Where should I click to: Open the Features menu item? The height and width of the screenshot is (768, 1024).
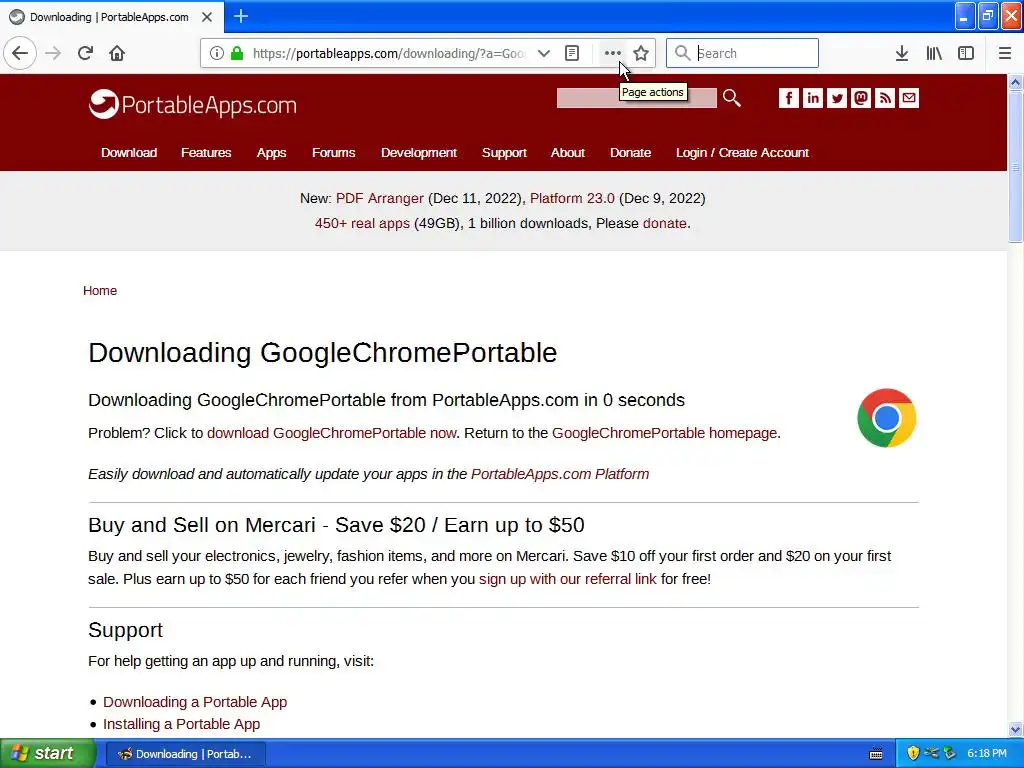coord(206,152)
